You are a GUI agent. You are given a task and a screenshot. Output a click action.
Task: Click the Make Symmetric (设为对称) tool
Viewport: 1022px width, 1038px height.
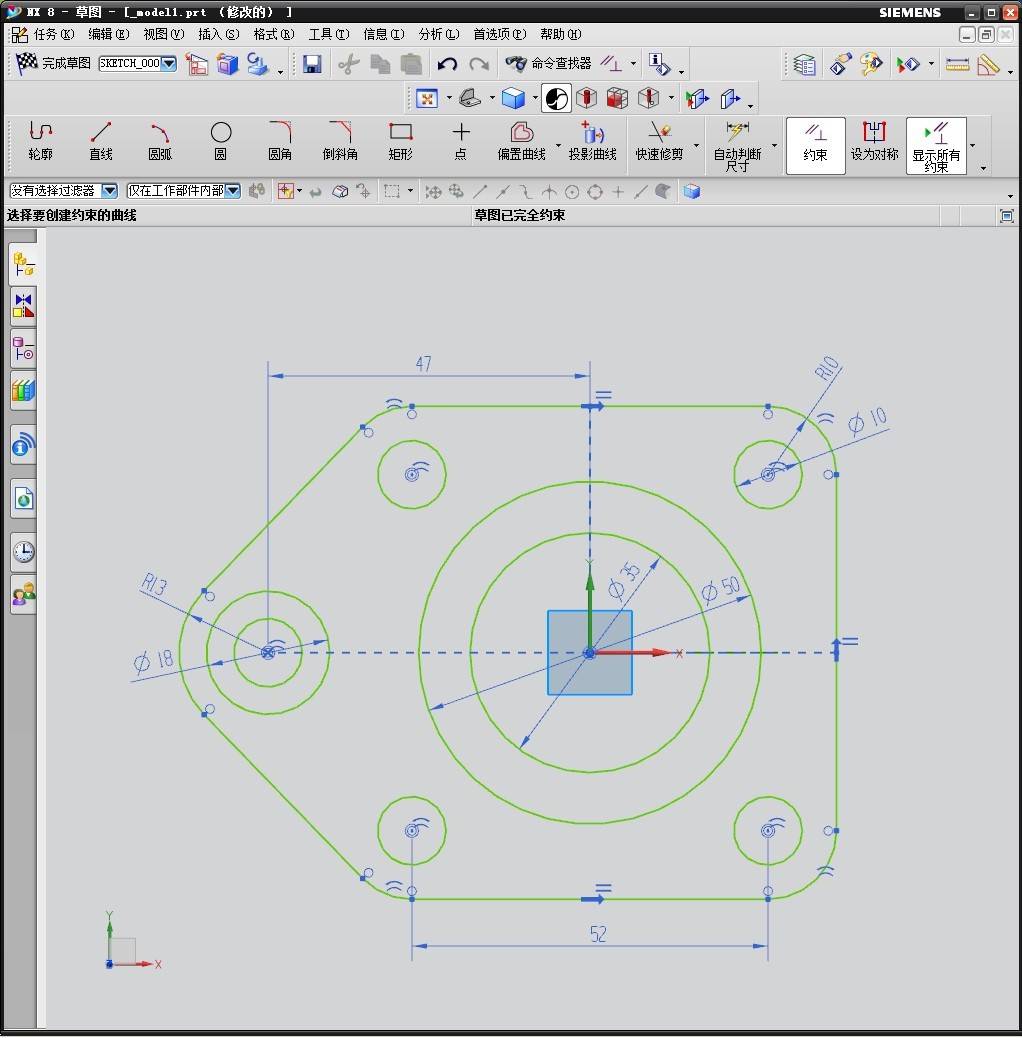874,142
